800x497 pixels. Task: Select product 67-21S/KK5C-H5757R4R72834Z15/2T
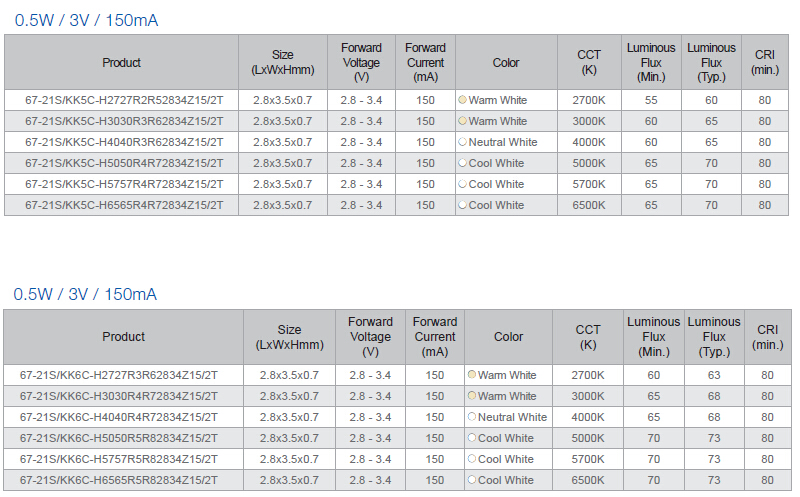[124, 184]
